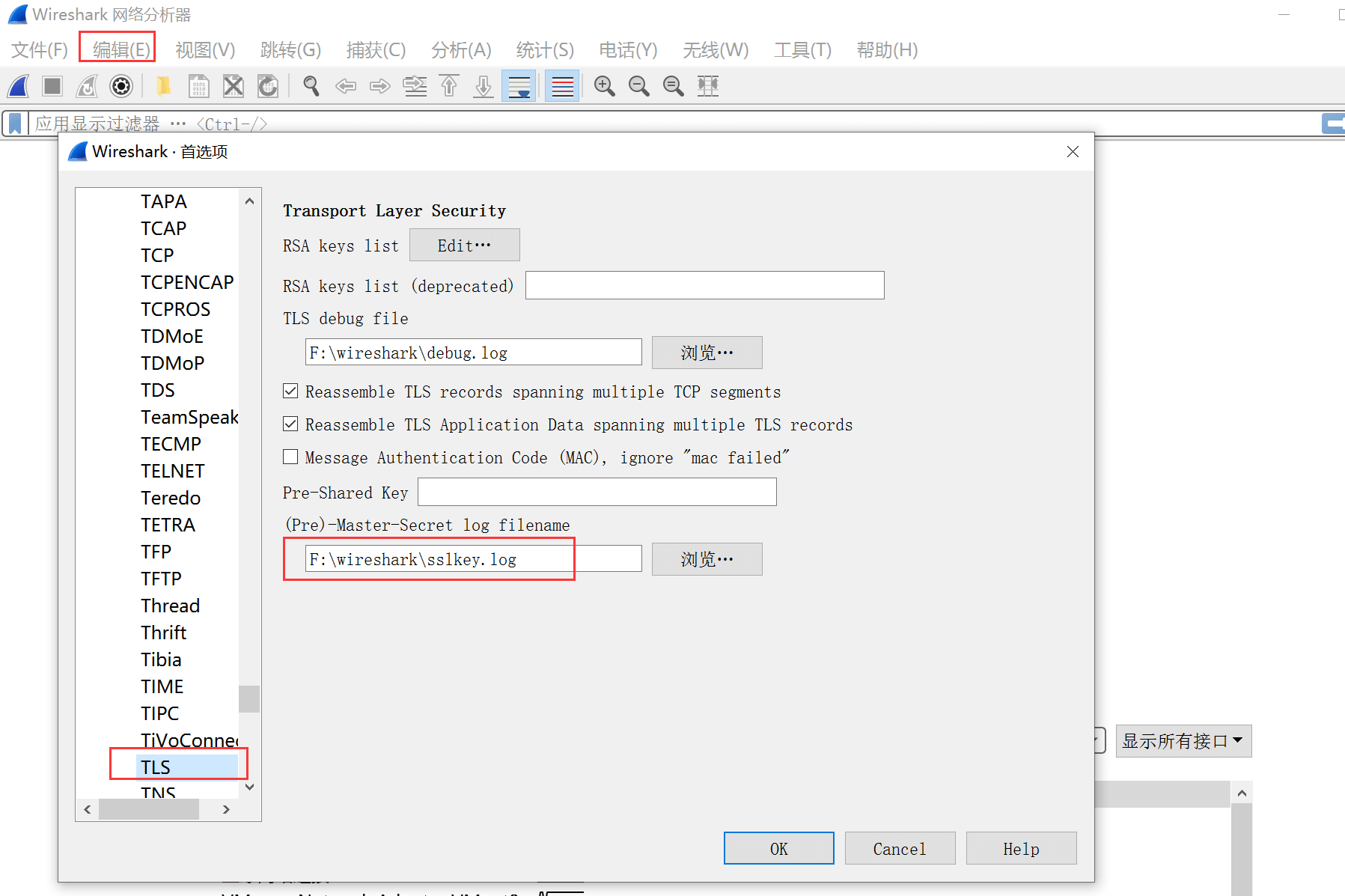Start capturing packets with shark fin icon
The width and height of the screenshot is (1345, 896).
[19, 86]
